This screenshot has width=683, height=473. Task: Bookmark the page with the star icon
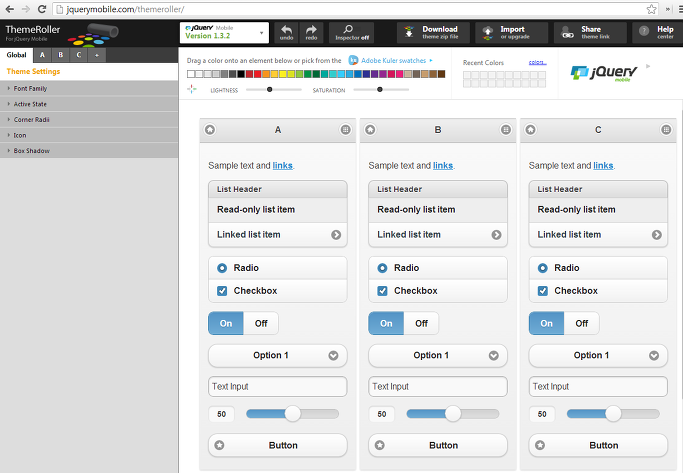point(651,9)
